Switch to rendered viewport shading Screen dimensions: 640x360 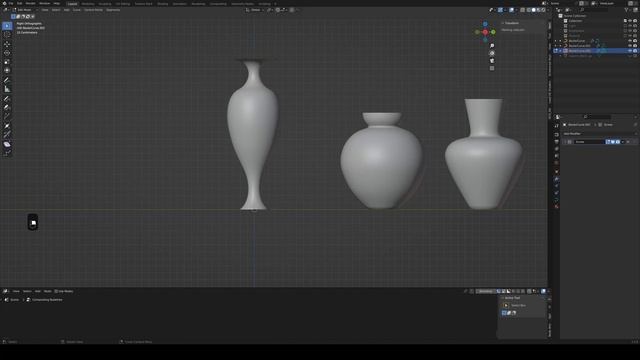[543, 10]
